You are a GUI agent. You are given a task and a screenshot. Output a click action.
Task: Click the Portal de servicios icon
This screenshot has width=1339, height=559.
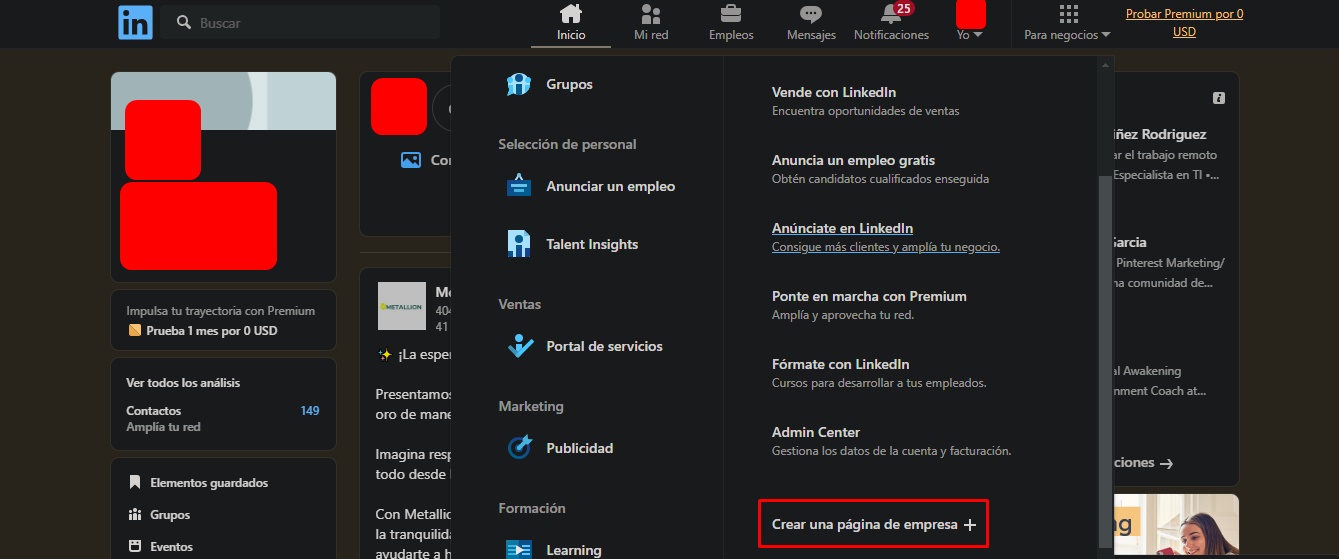point(519,346)
